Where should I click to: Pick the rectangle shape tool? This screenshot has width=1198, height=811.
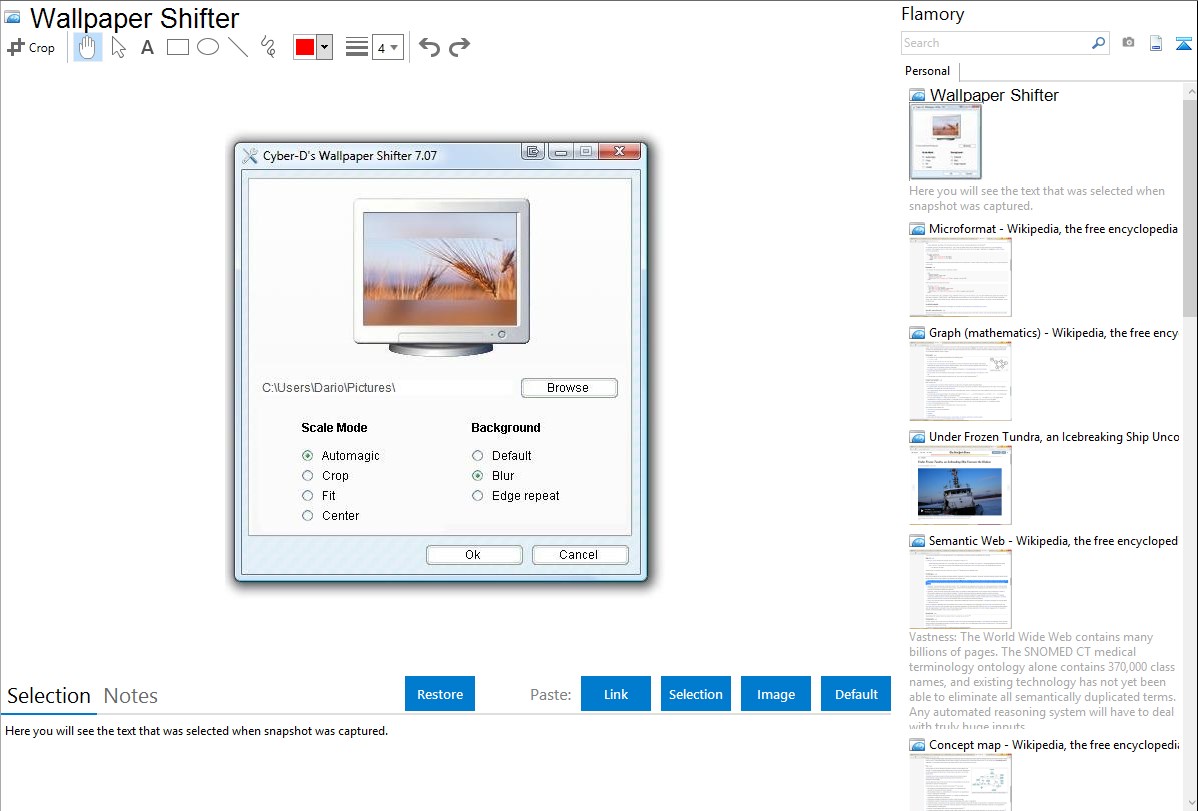[177, 47]
